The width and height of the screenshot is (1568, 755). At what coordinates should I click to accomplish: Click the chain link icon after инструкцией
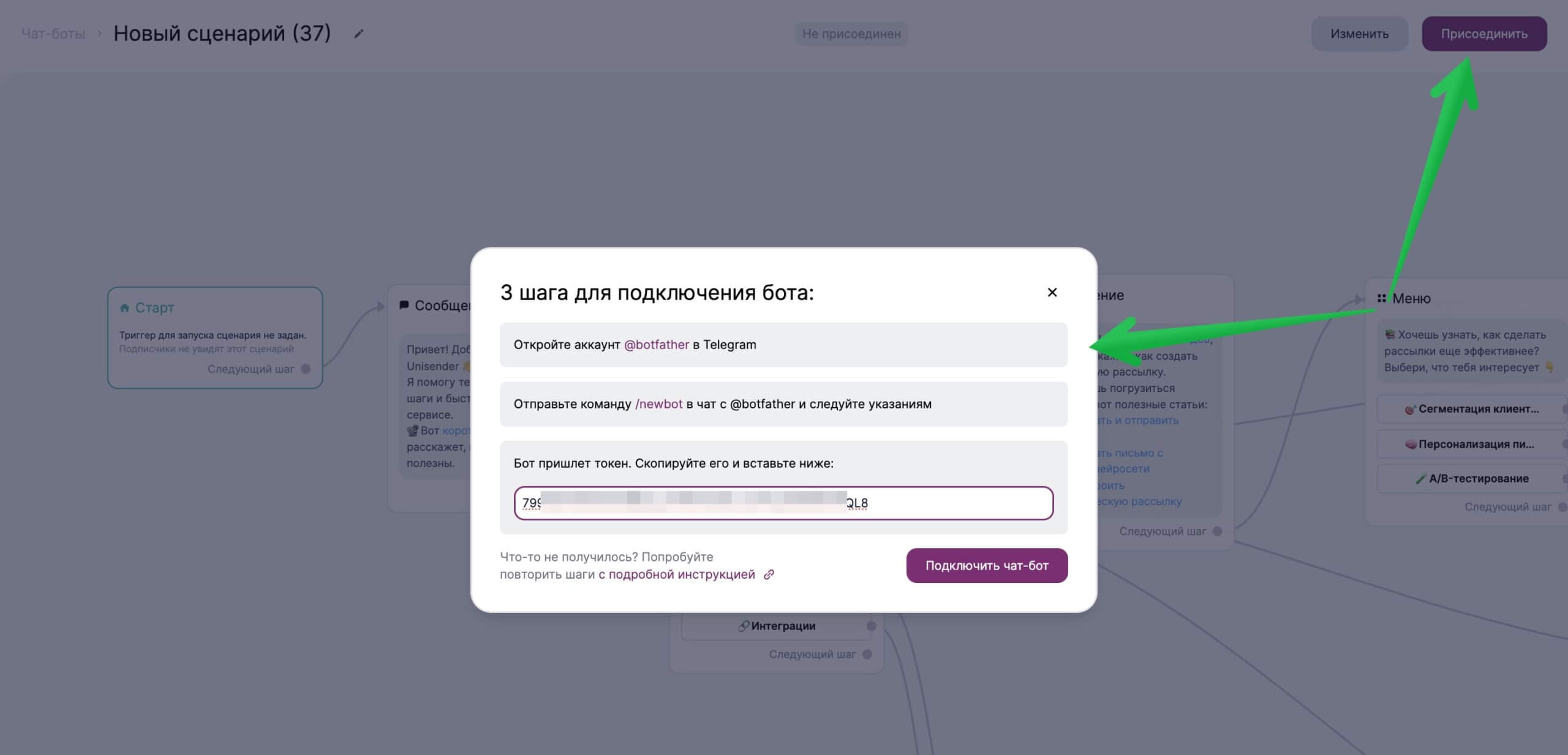pyautogui.click(x=769, y=574)
